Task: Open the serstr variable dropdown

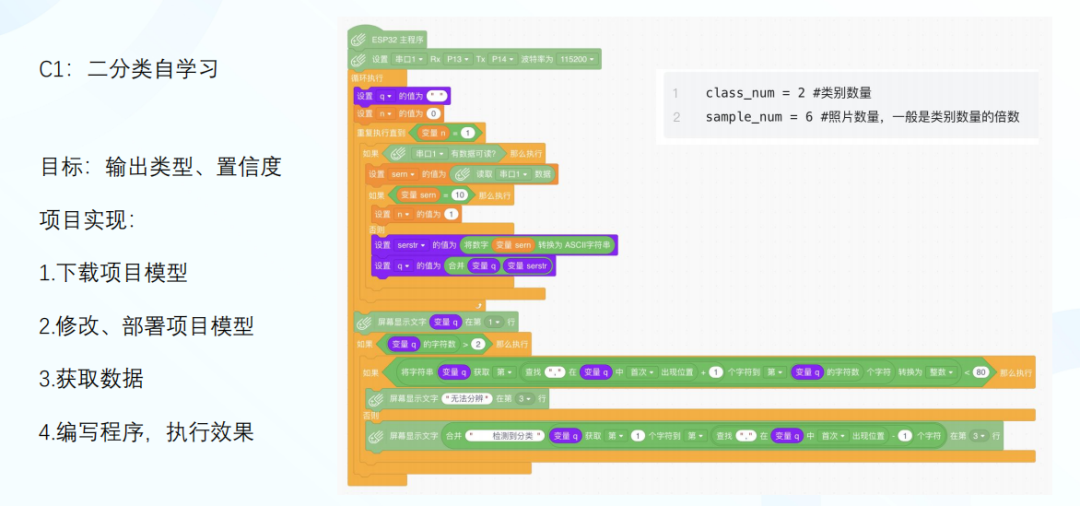Action: click(411, 244)
